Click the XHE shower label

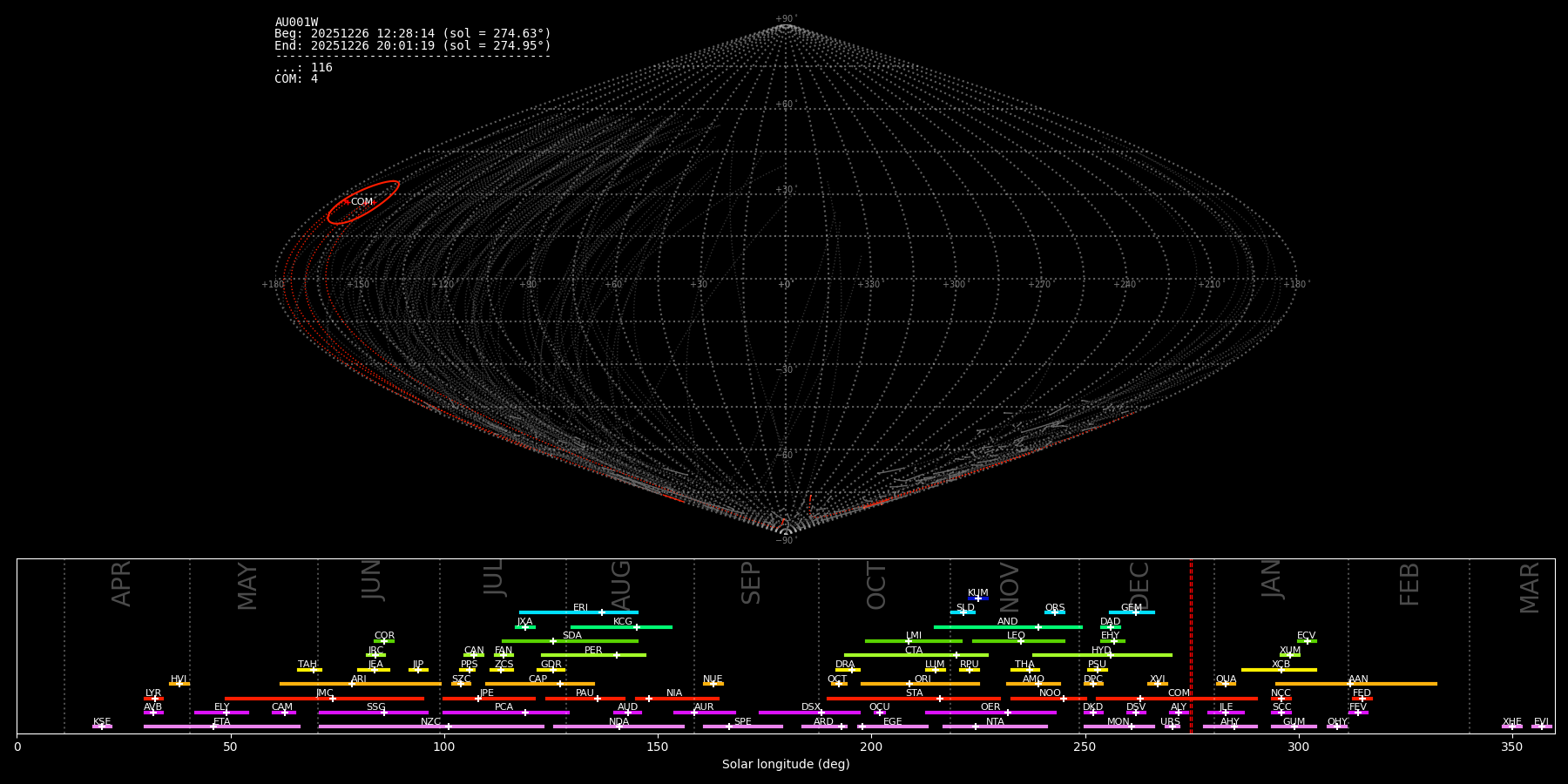[x=1511, y=722]
